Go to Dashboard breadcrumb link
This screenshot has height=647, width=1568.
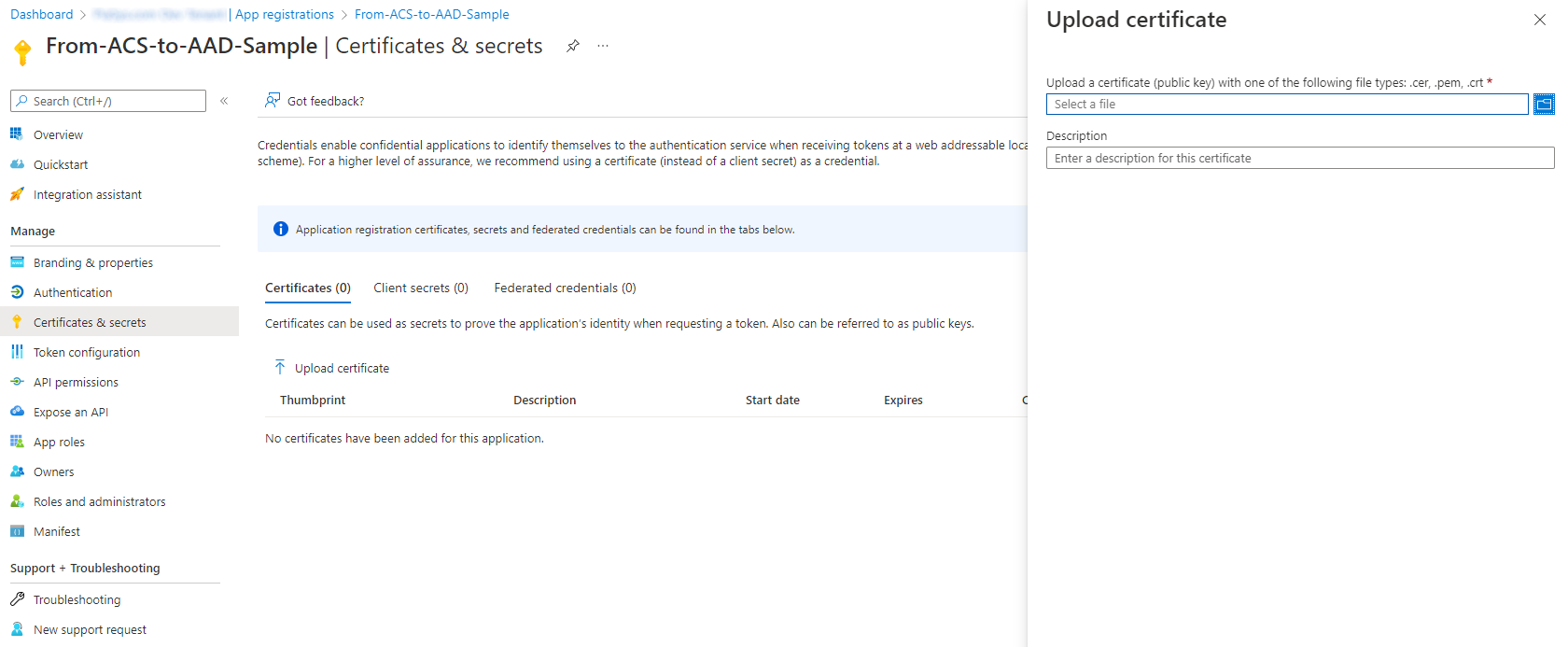click(x=41, y=14)
